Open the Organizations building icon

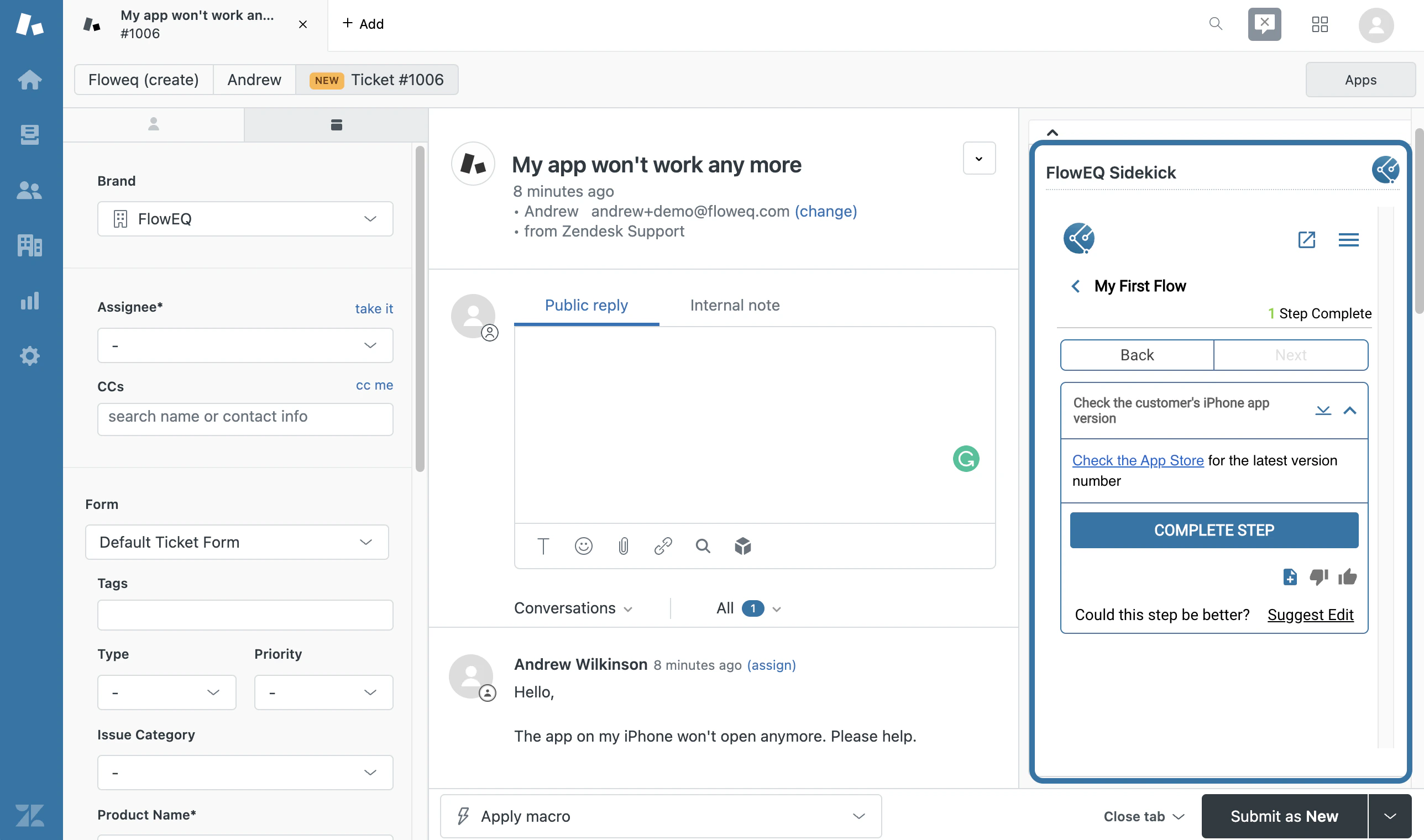tap(30, 245)
